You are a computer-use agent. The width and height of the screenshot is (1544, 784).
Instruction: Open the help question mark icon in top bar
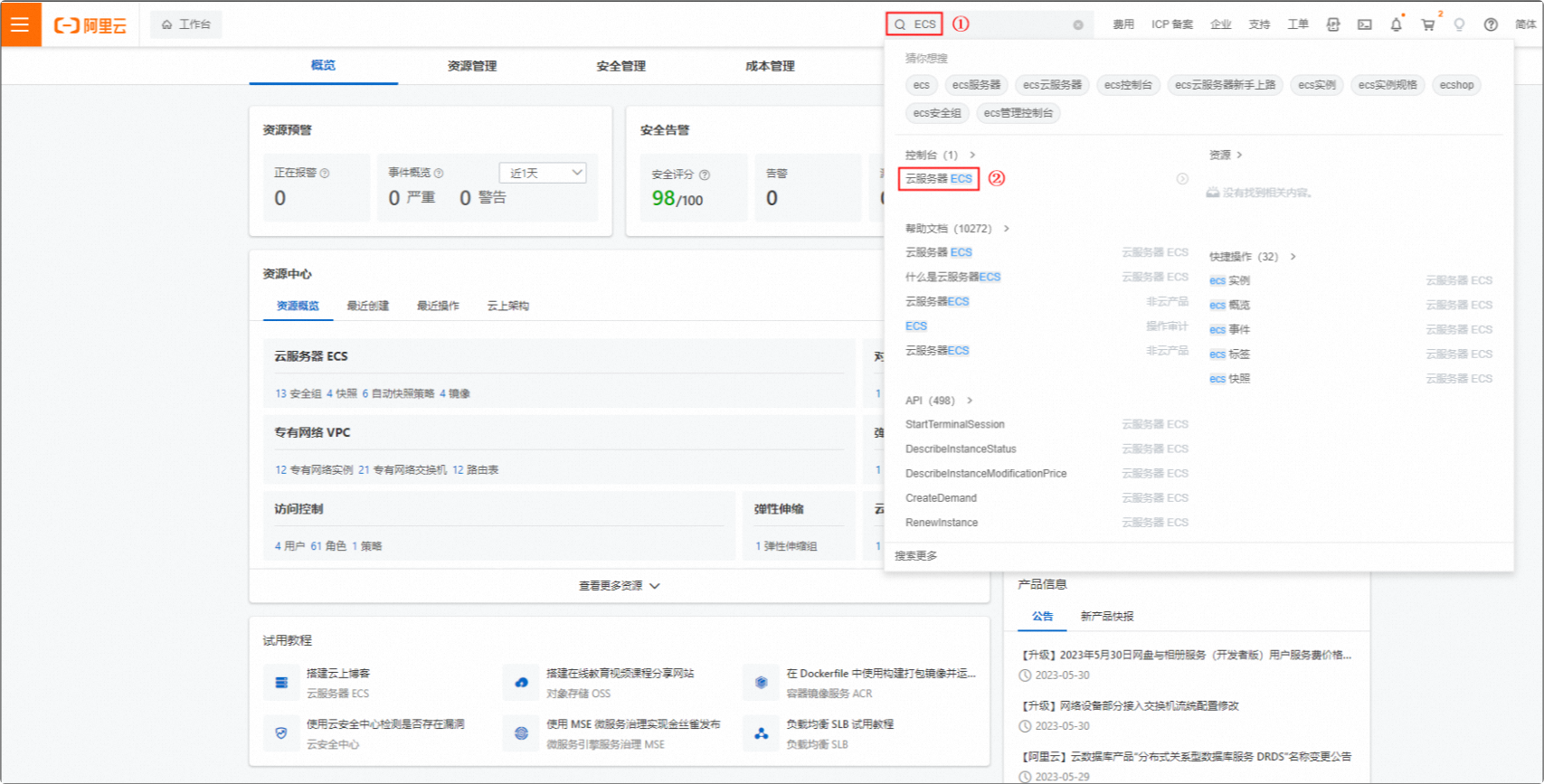click(x=1491, y=24)
